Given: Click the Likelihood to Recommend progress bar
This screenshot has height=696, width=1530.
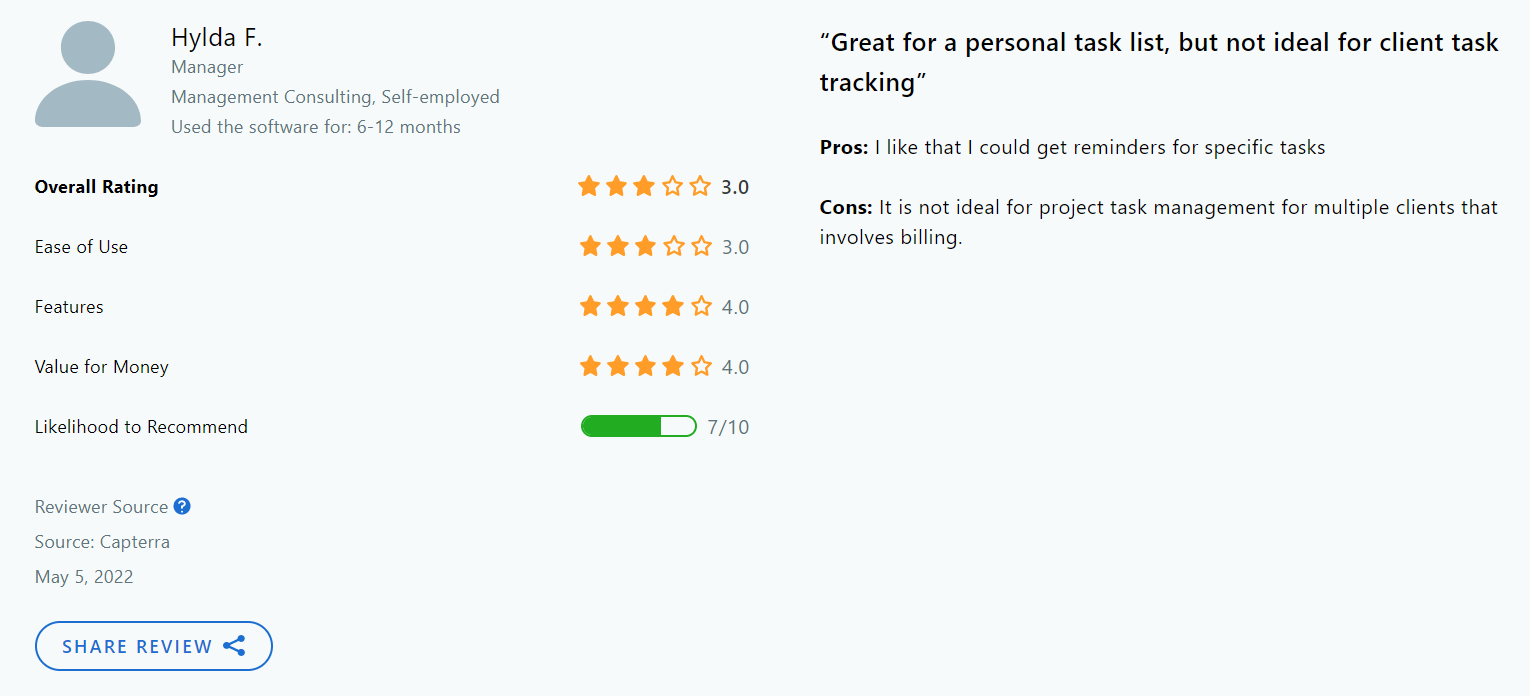Looking at the screenshot, I should tap(638, 426).
